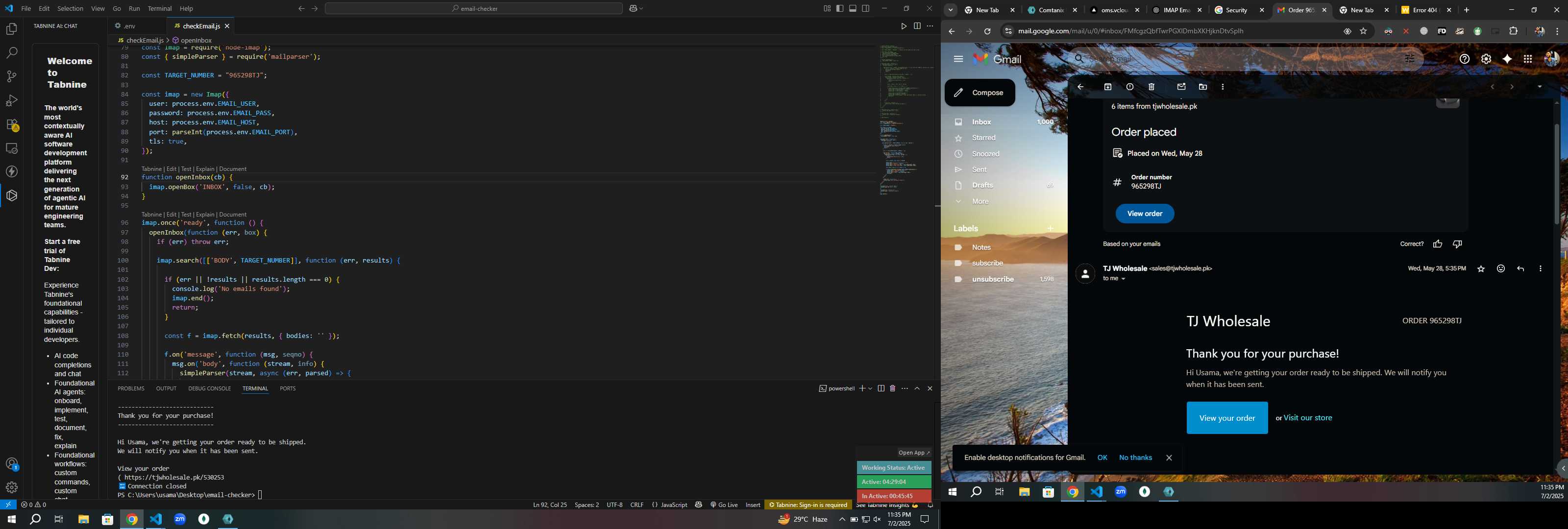Viewport: 1568px width, 529px height.
Task: Toggle VS Code secondary side bar
Action: pos(865,8)
